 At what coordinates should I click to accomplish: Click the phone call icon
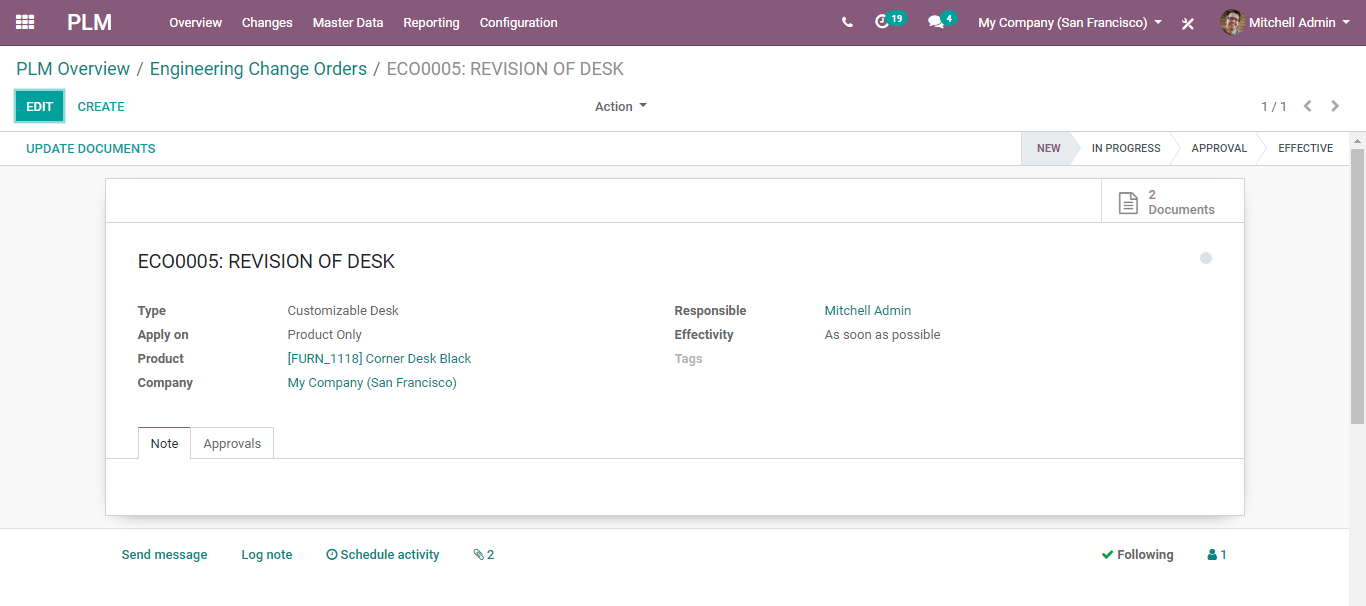847,22
